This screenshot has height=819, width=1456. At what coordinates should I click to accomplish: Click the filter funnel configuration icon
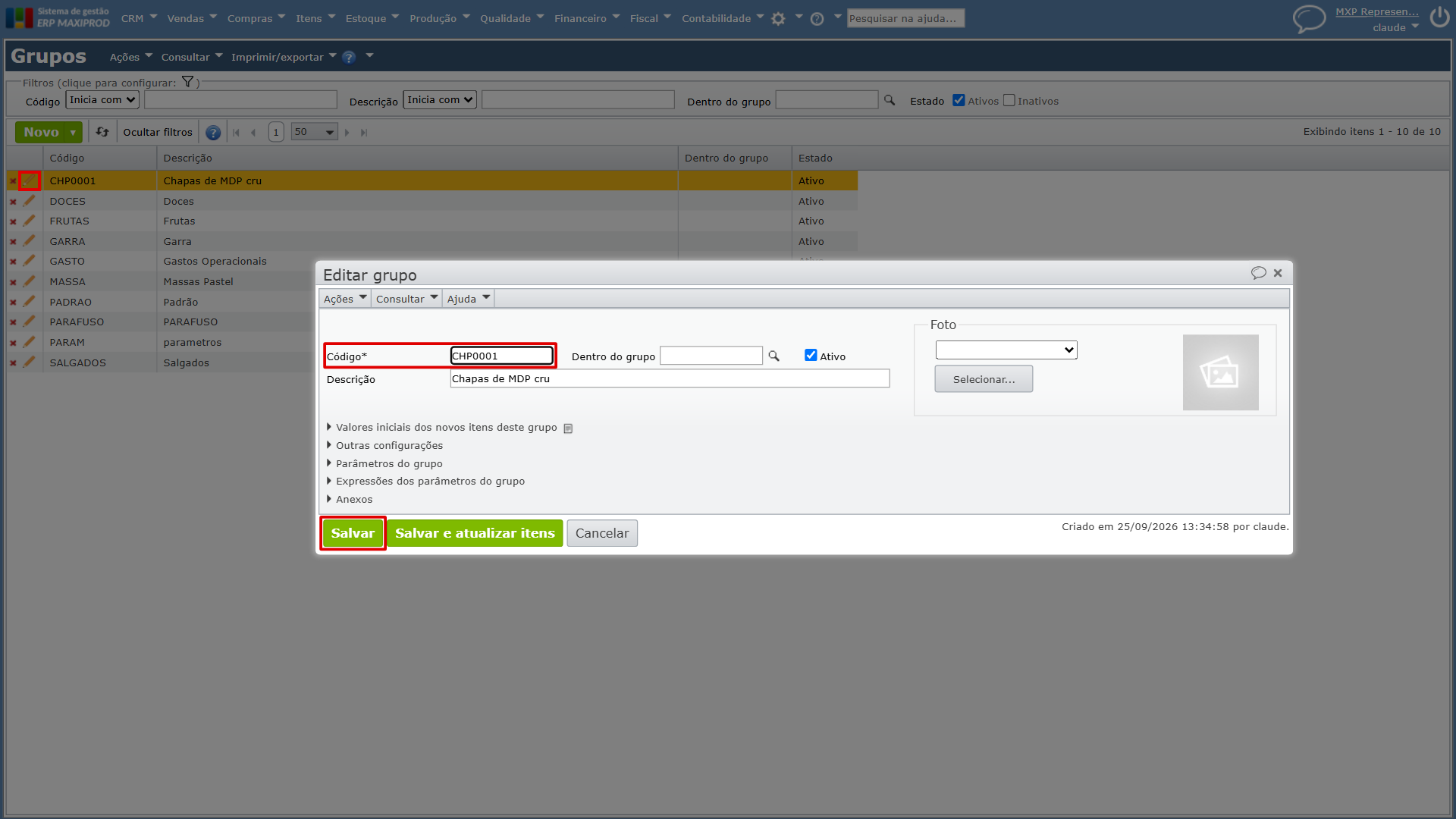click(187, 82)
